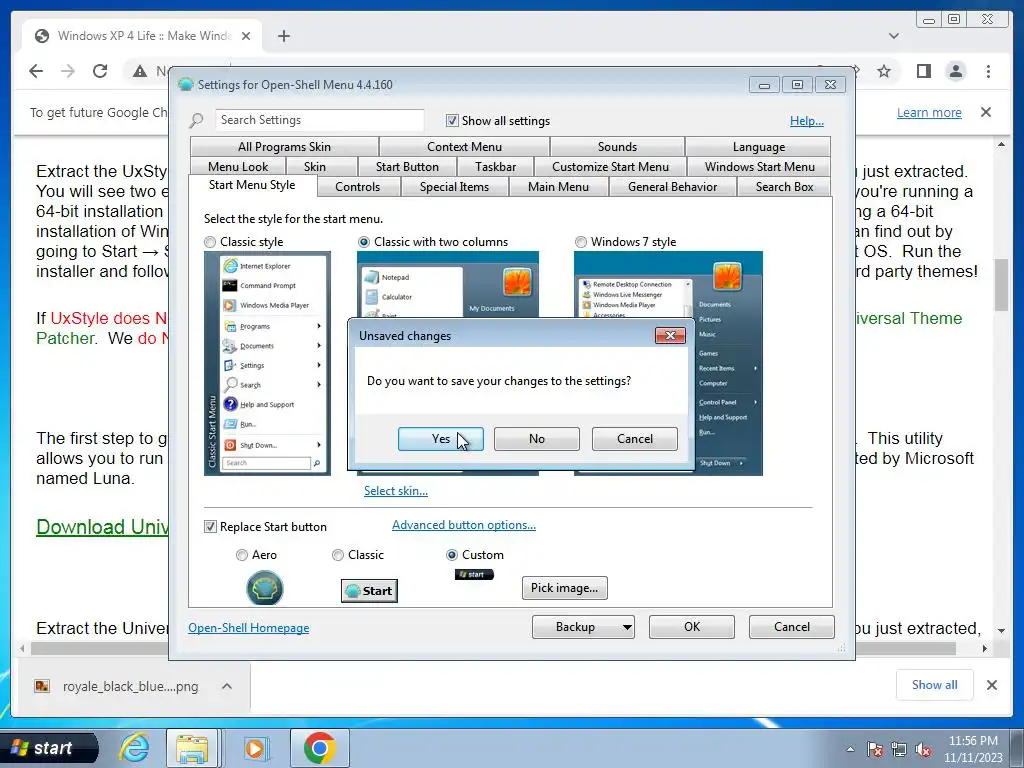Open Windows Media Player taskbar icon

(255, 748)
